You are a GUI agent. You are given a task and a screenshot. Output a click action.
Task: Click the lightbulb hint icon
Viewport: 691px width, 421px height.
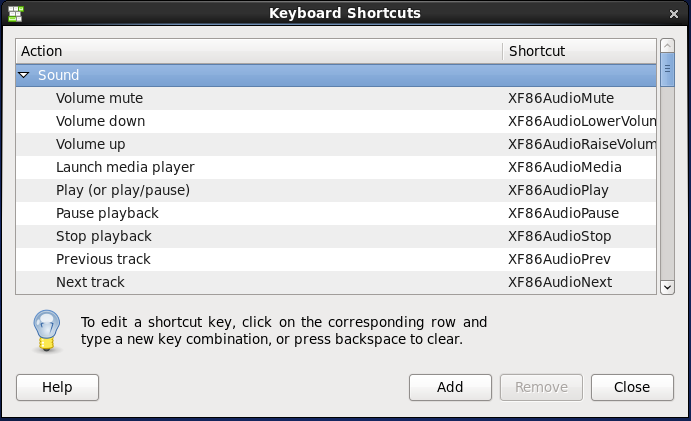click(x=43, y=330)
